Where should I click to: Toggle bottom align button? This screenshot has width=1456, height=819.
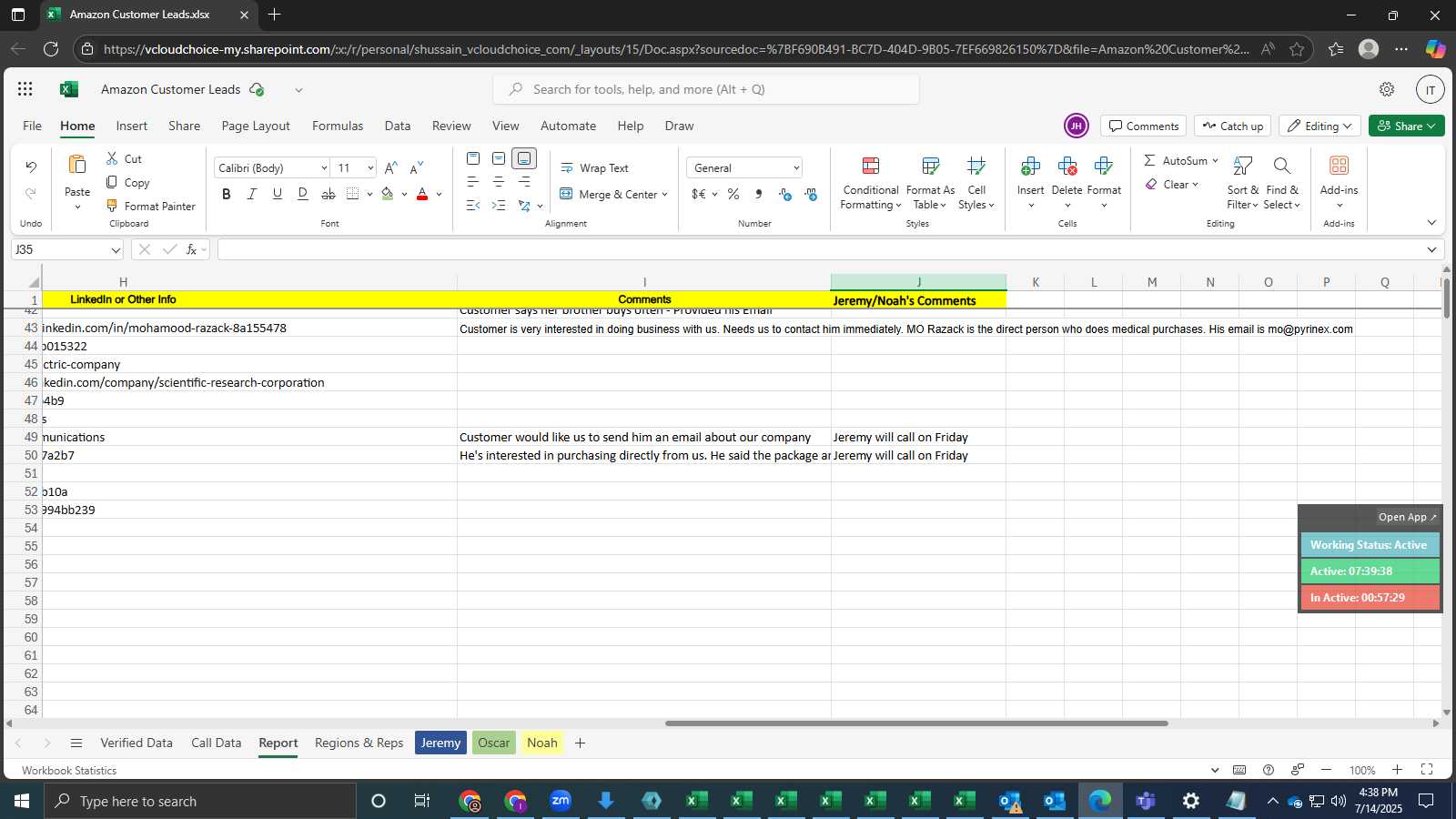coord(524,158)
